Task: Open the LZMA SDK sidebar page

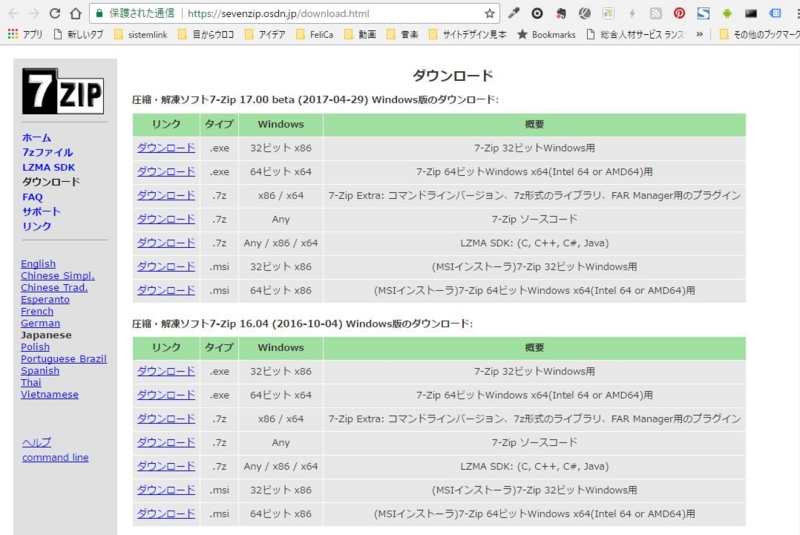Action: [48, 167]
